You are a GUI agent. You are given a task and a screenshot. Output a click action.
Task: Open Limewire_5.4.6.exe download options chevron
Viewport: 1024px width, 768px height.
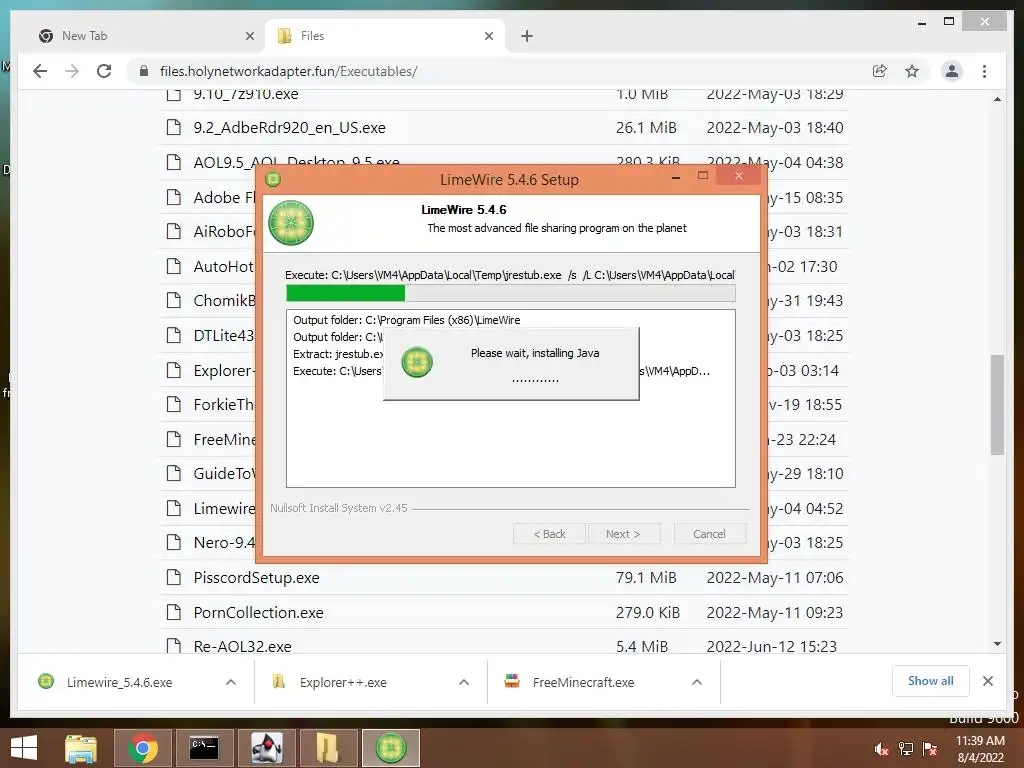pos(231,682)
